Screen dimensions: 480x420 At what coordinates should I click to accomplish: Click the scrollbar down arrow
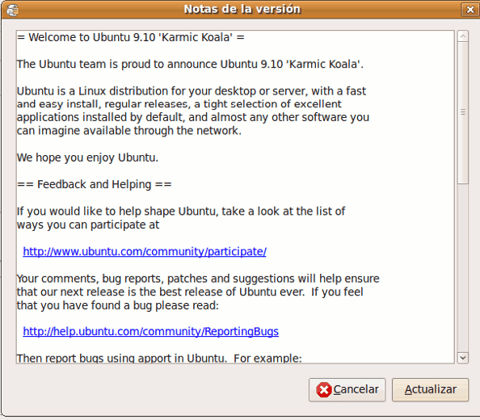(x=463, y=358)
